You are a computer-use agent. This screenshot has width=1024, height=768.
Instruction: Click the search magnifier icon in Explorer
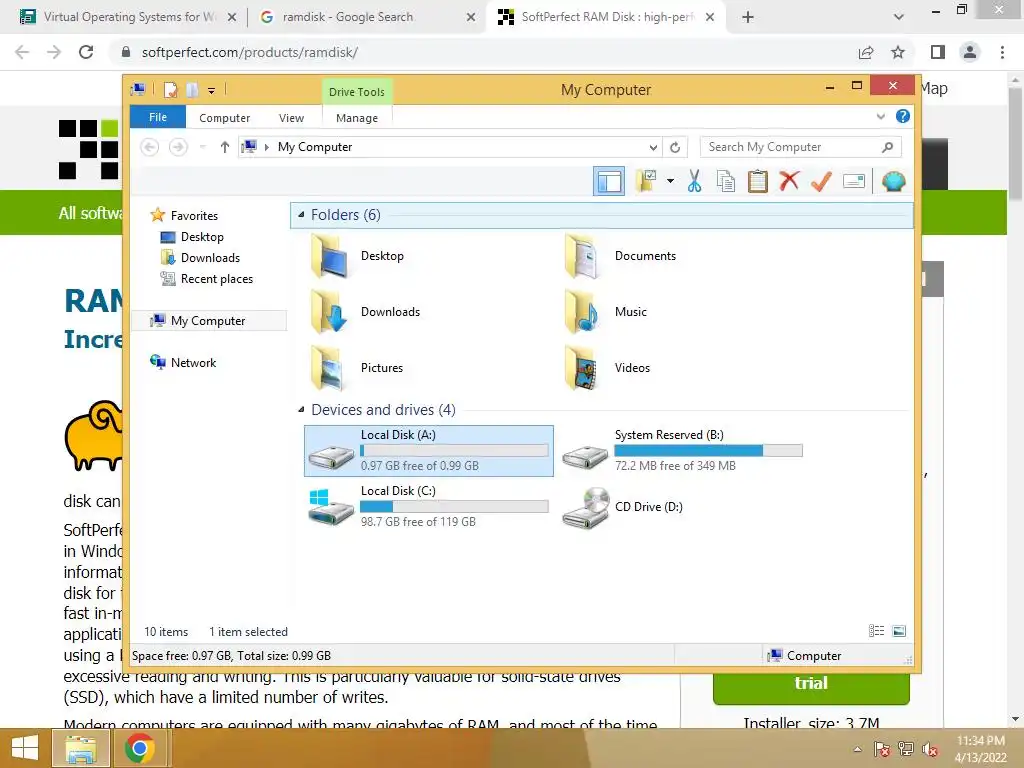coord(887,147)
